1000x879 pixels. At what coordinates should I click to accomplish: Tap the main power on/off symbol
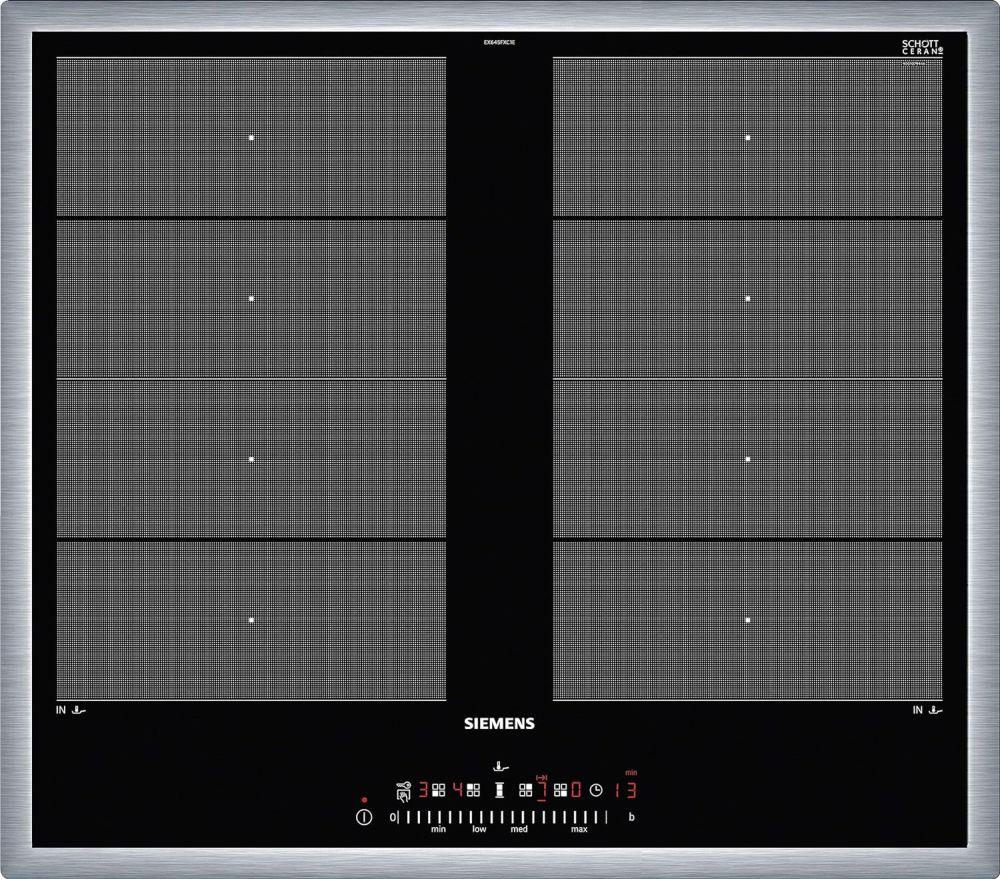click(x=364, y=817)
